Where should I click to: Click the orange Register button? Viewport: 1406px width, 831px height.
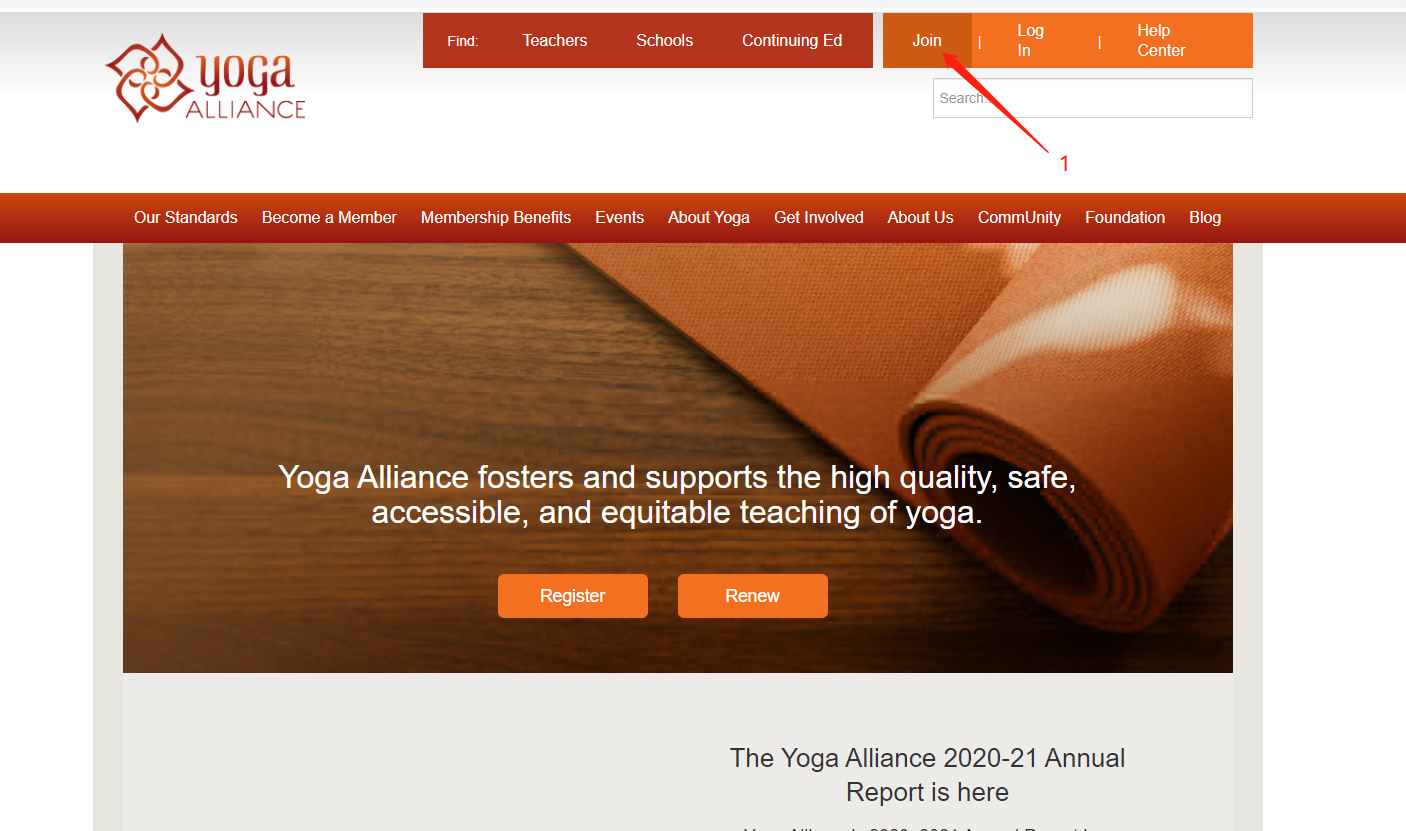pos(573,596)
